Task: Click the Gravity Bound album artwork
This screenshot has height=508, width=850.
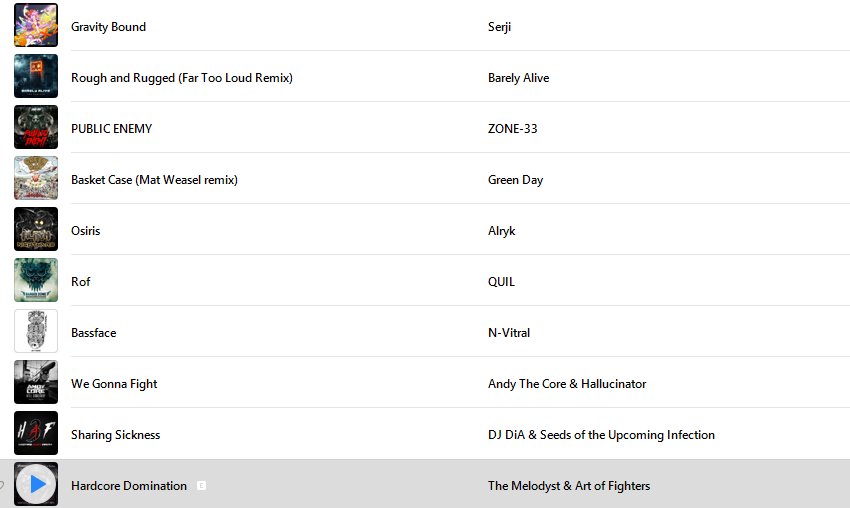Action: pos(36,25)
